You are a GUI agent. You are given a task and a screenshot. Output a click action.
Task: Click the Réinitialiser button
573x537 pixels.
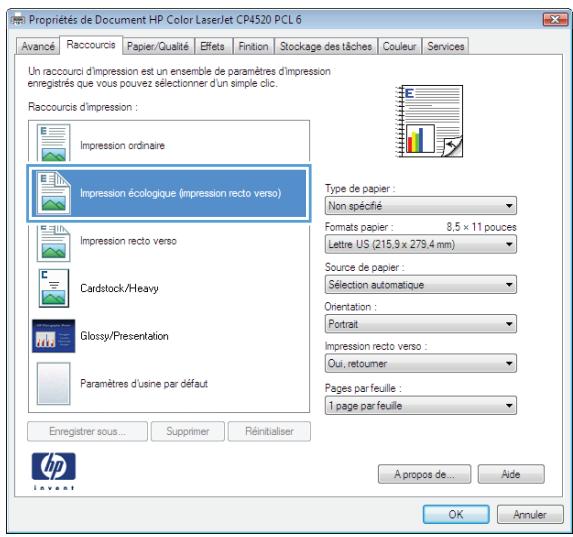click(269, 431)
